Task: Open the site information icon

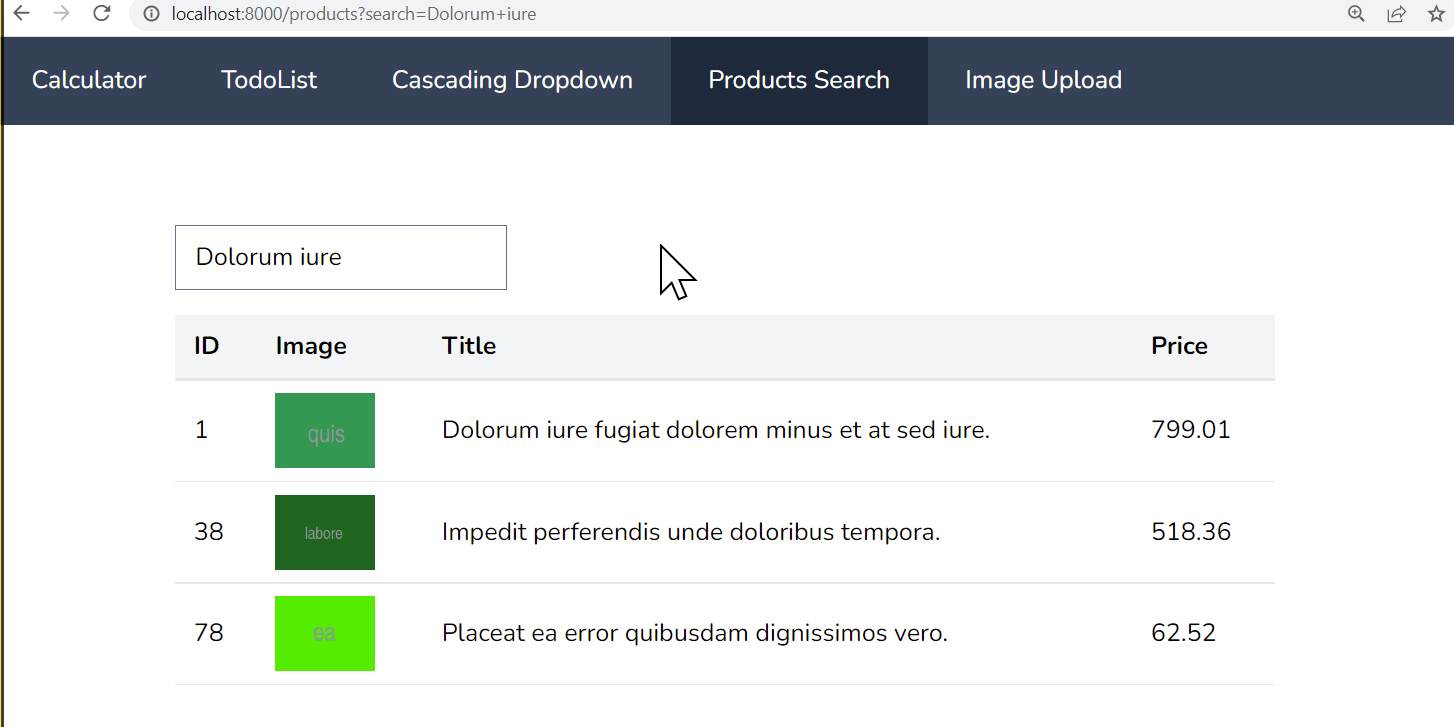Action: click(152, 14)
